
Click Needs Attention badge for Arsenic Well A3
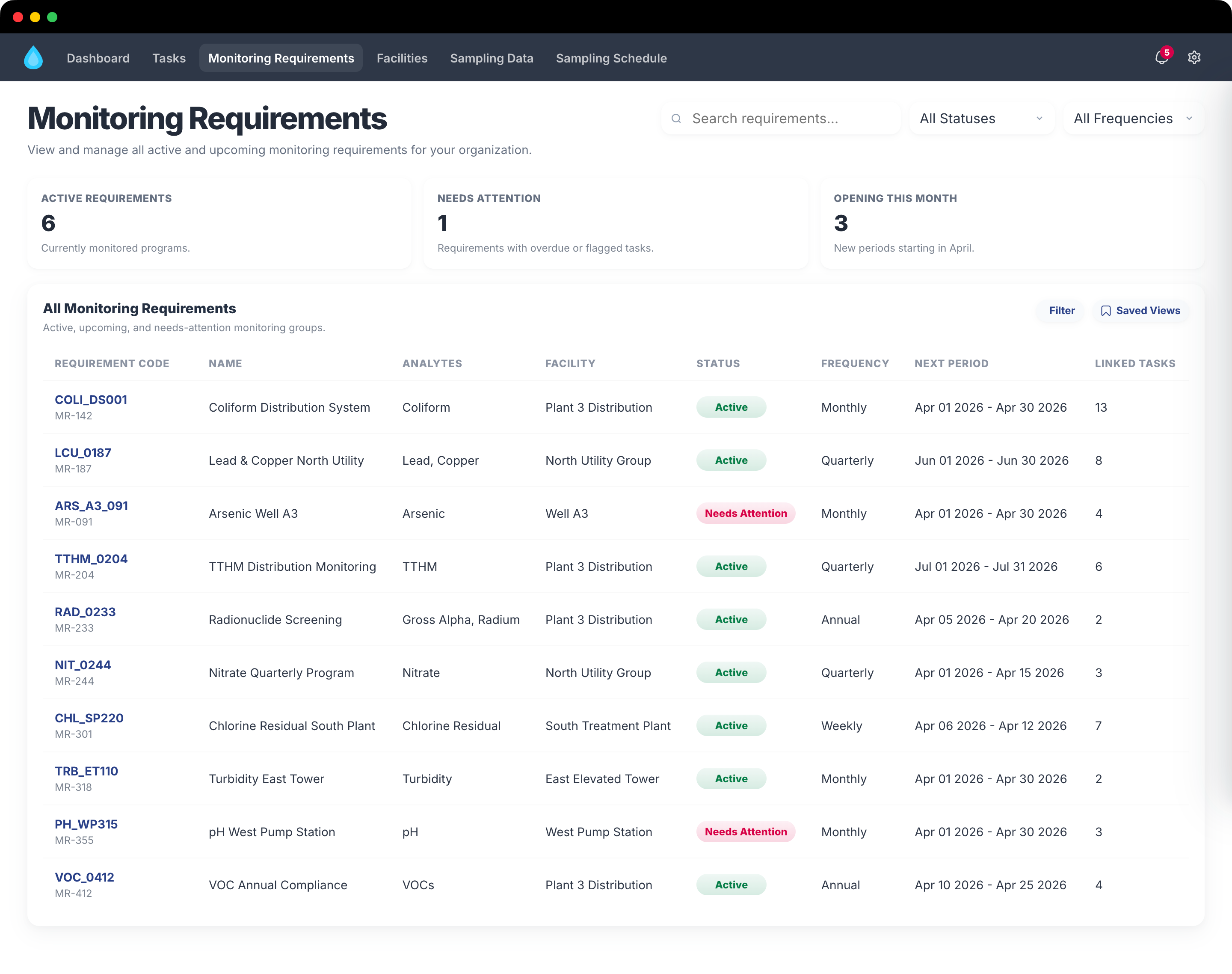745,513
